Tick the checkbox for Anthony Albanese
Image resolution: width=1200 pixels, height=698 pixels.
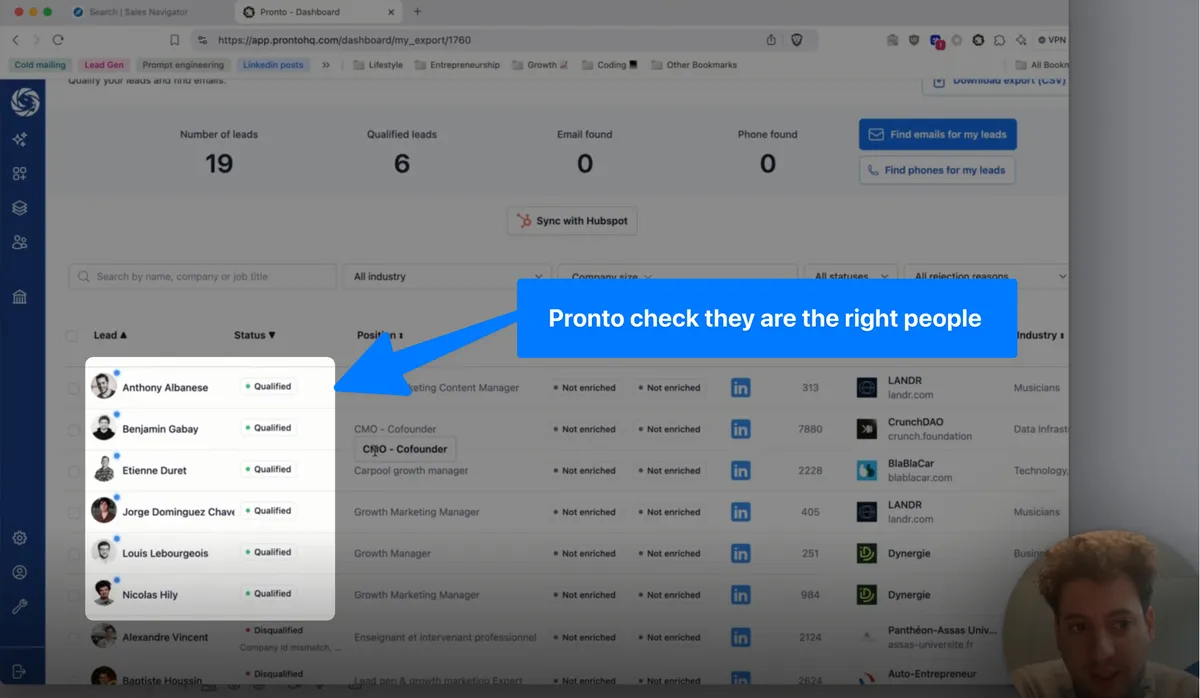tap(73, 388)
